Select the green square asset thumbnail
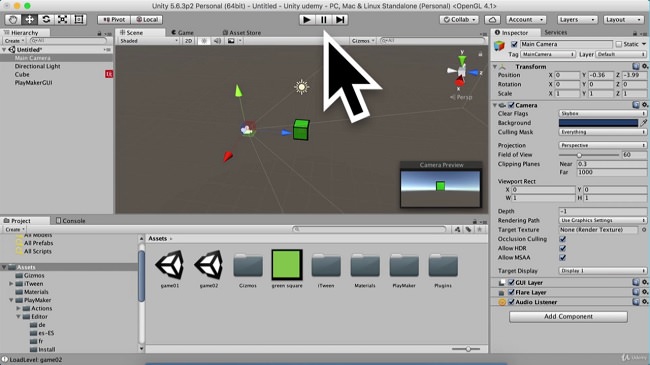650x365 pixels. click(x=287, y=264)
